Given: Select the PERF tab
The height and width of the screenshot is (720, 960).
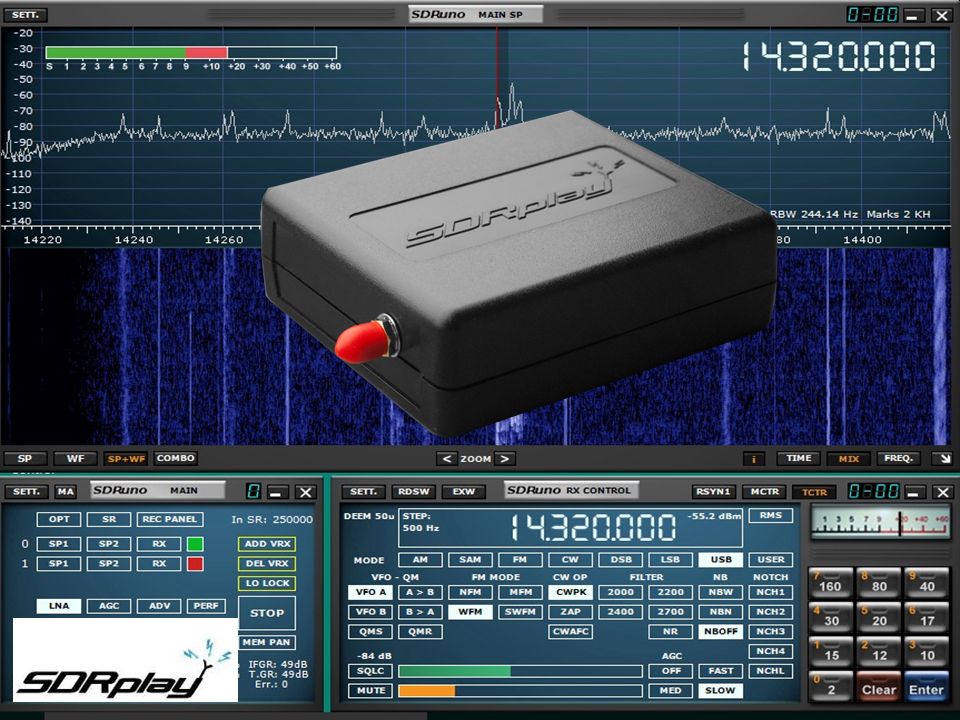Looking at the screenshot, I should click(206, 606).
